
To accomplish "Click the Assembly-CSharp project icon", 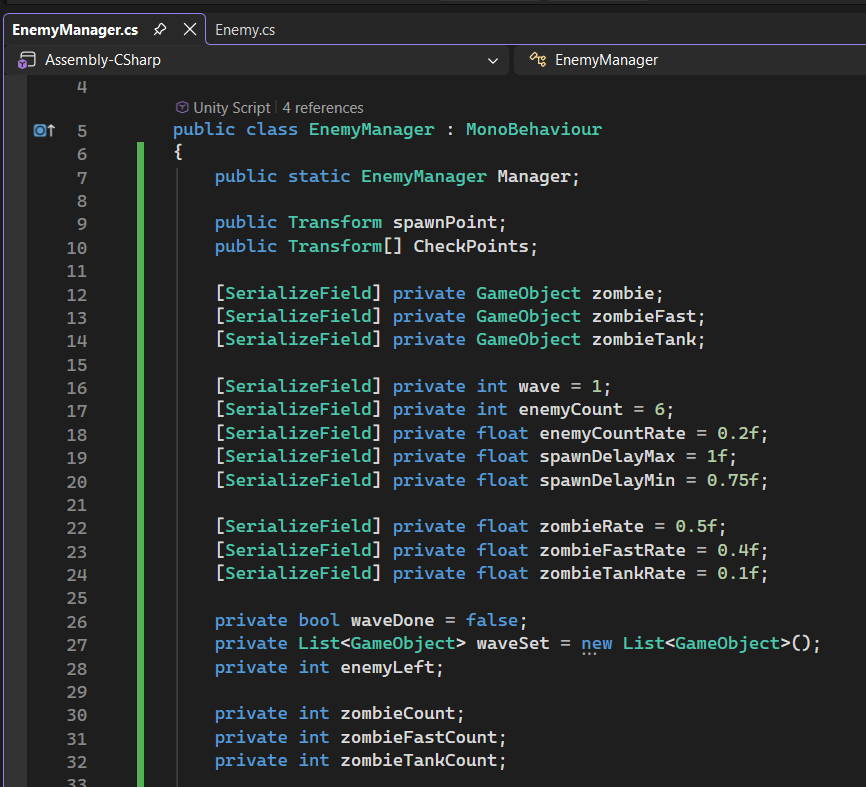I will click(x=25, y=60).
